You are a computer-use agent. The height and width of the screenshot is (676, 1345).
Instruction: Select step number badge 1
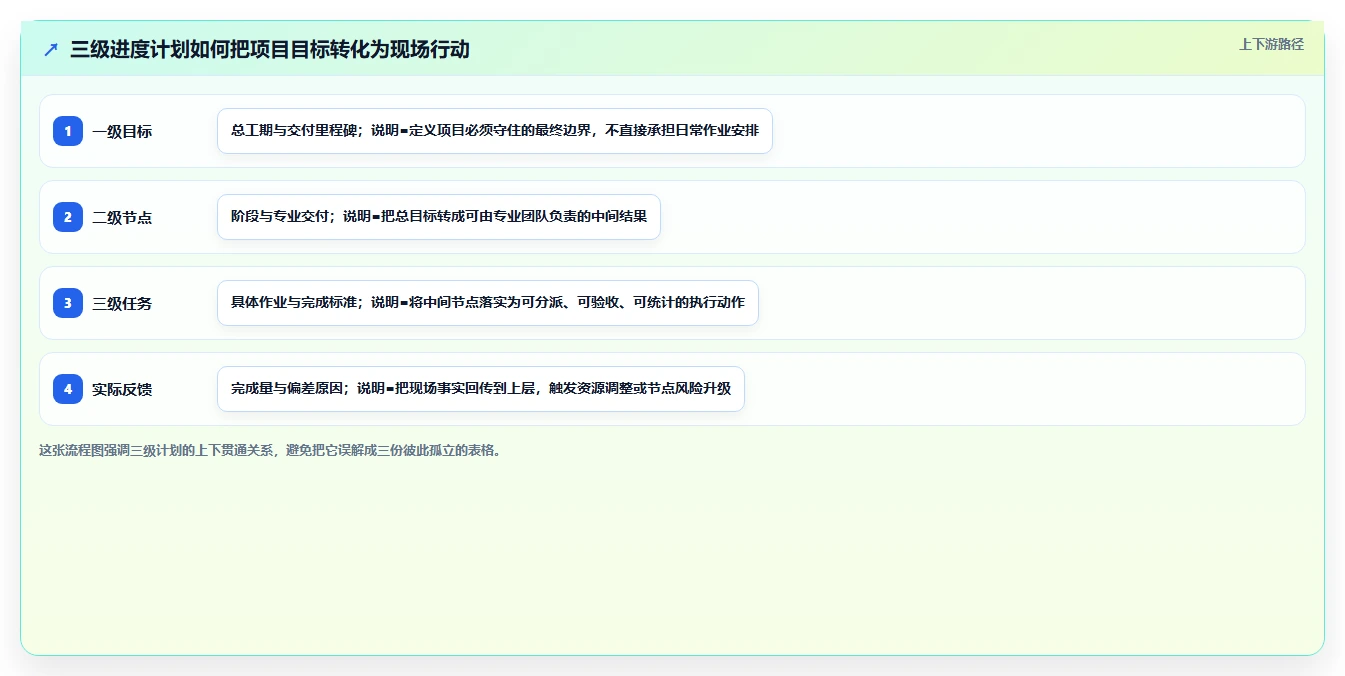point(68,131)
